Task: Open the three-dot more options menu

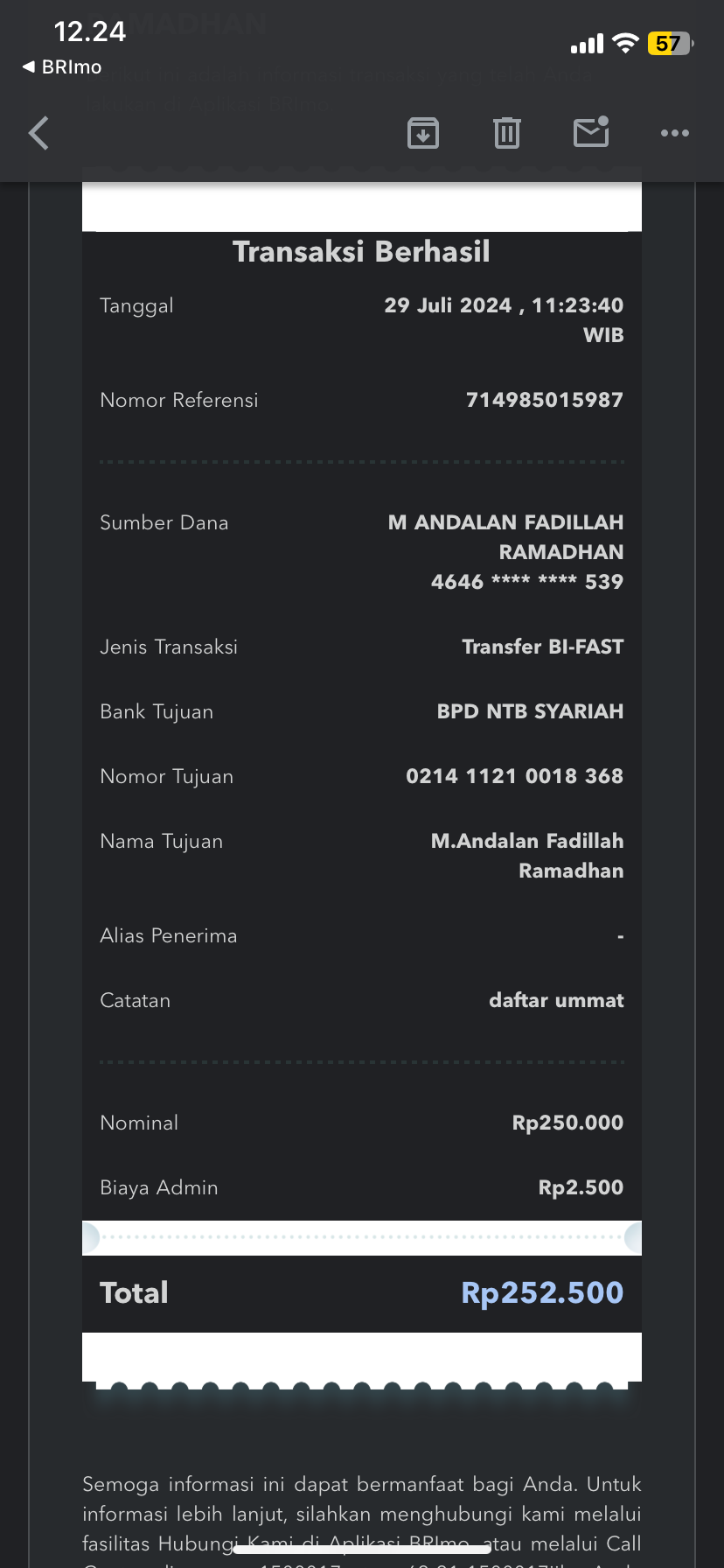Action: click(x=674, y=134)
